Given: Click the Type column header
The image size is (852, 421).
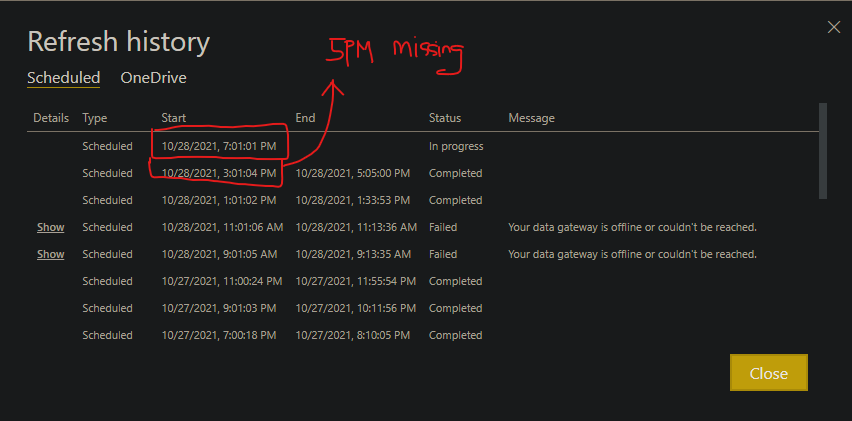Looking at the screenshot, I should pyautogui.click(x=95, y=118).
